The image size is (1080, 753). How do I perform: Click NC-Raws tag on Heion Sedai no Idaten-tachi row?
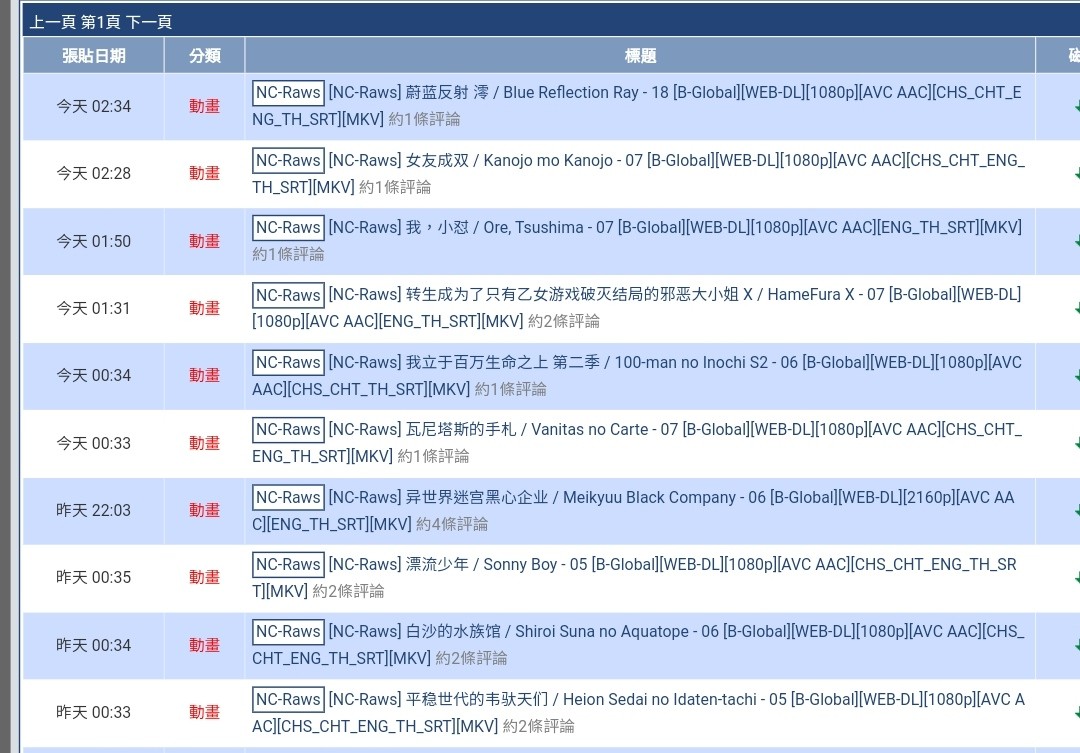pos(288,699)
